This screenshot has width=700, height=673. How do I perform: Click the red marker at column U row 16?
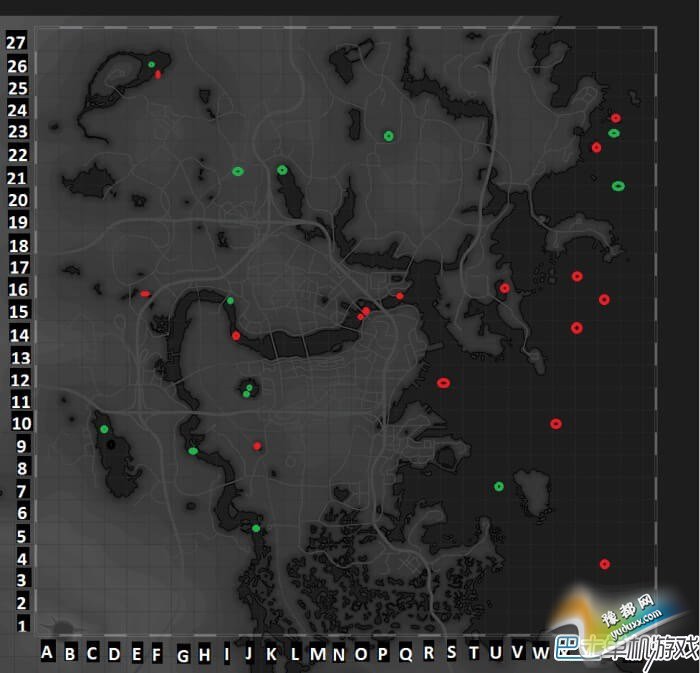tap(504, 289)
